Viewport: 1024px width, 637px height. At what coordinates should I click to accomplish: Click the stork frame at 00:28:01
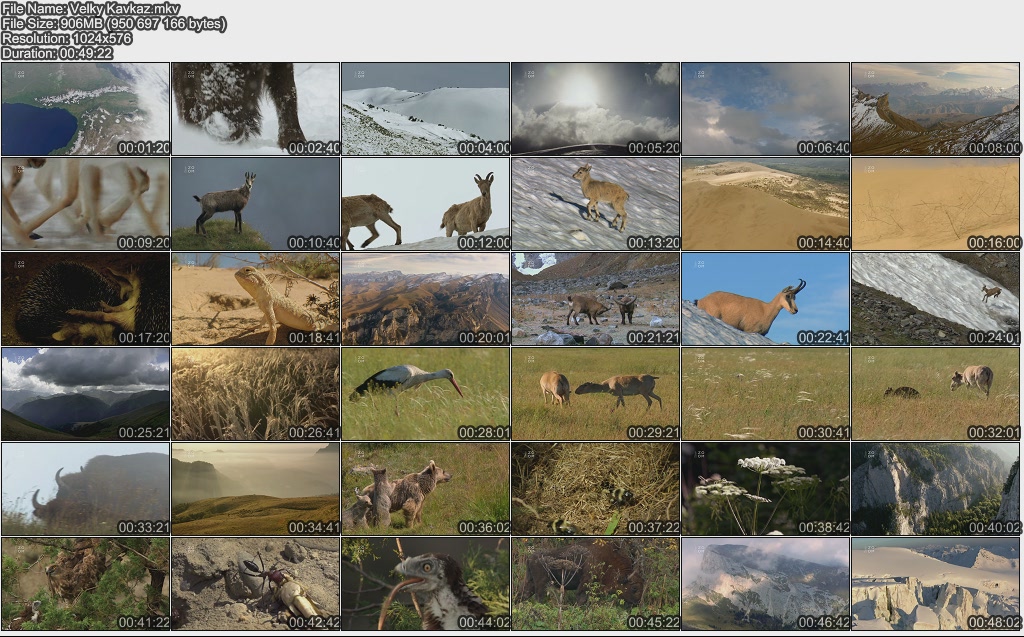(426, 394)
